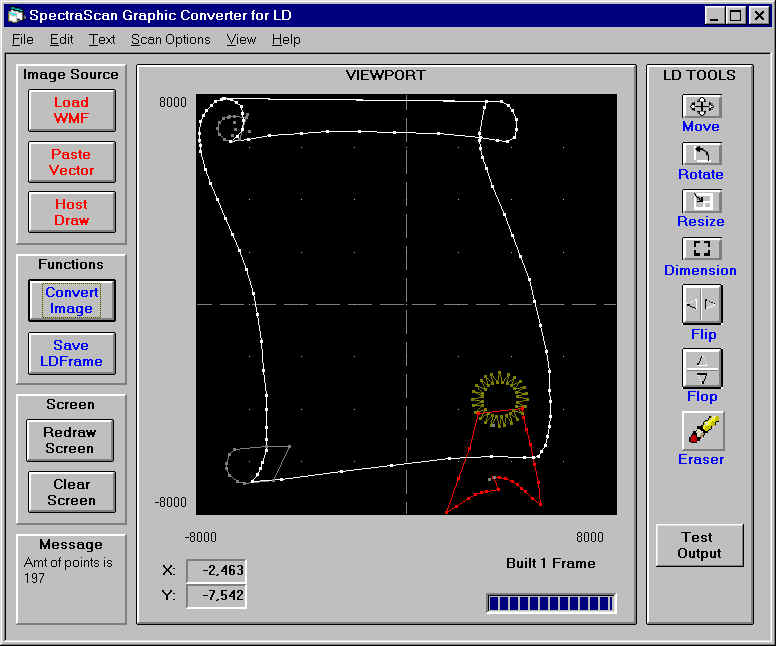776x646 pixels.
Task: Click the Y coordinate field
Action: (216, 595)
